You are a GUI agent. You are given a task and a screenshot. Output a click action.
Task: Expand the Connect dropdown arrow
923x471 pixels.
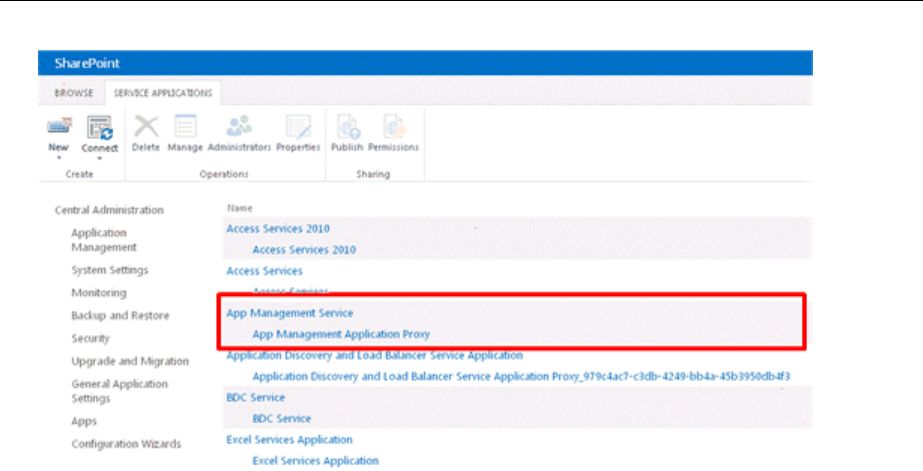pos(99,158)
